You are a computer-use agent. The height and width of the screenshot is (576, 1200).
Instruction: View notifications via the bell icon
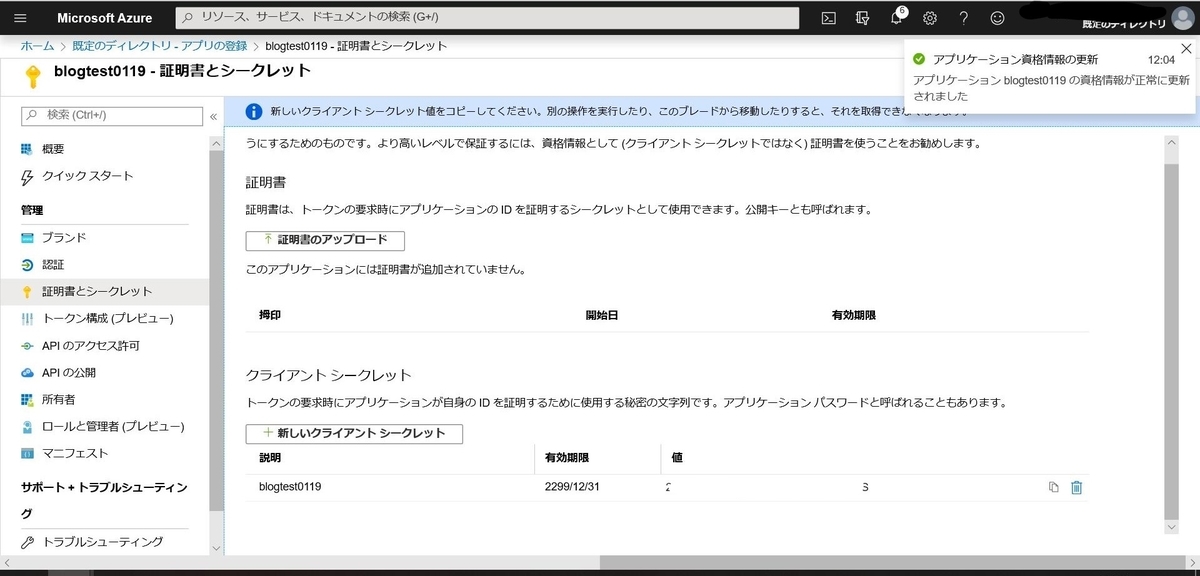[896, 17]
